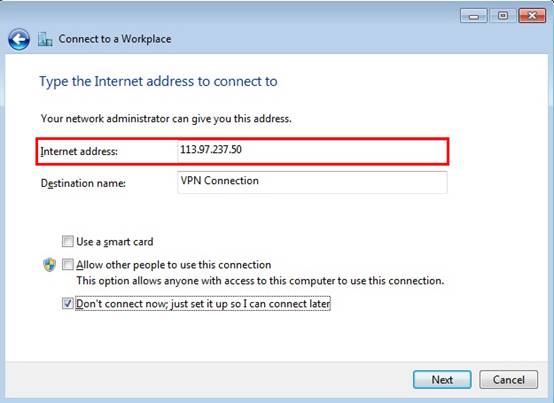Click the Cancel button
Viewport: 554px width, 403px height.
coord(508,380)
